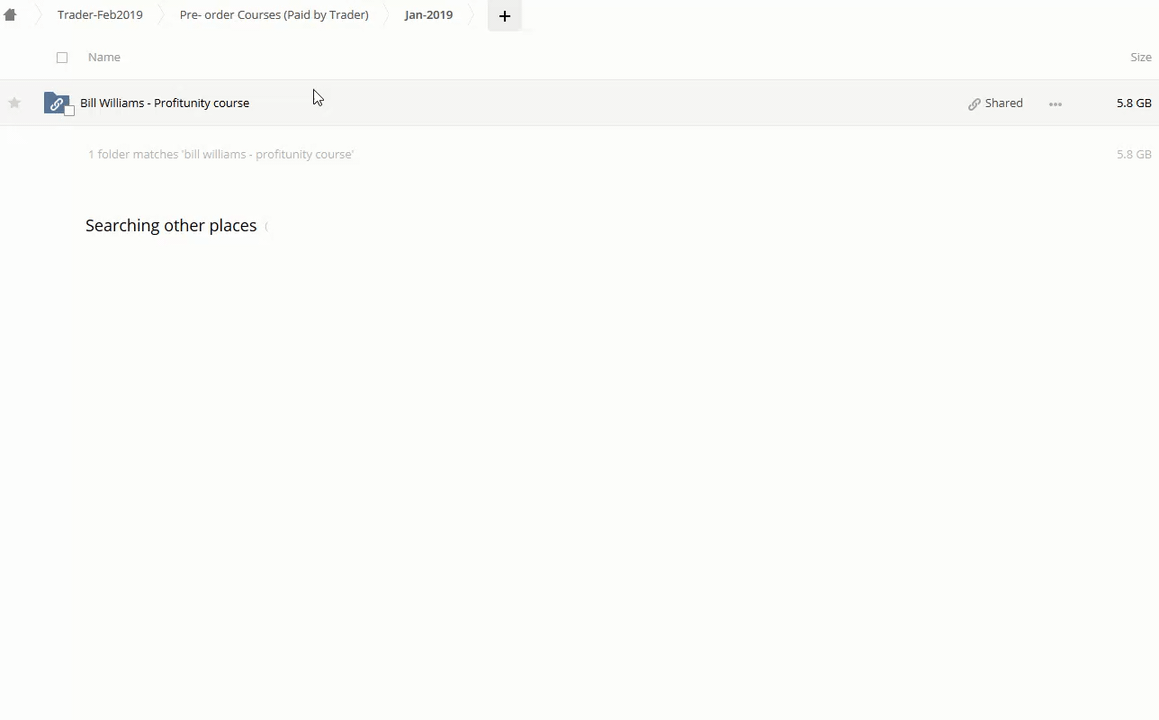Image resolution: width=1159 pixels, height=720 pixels.
Task: Tick the checkbox on Bill Williams folder row
Action: click(69, 111)
